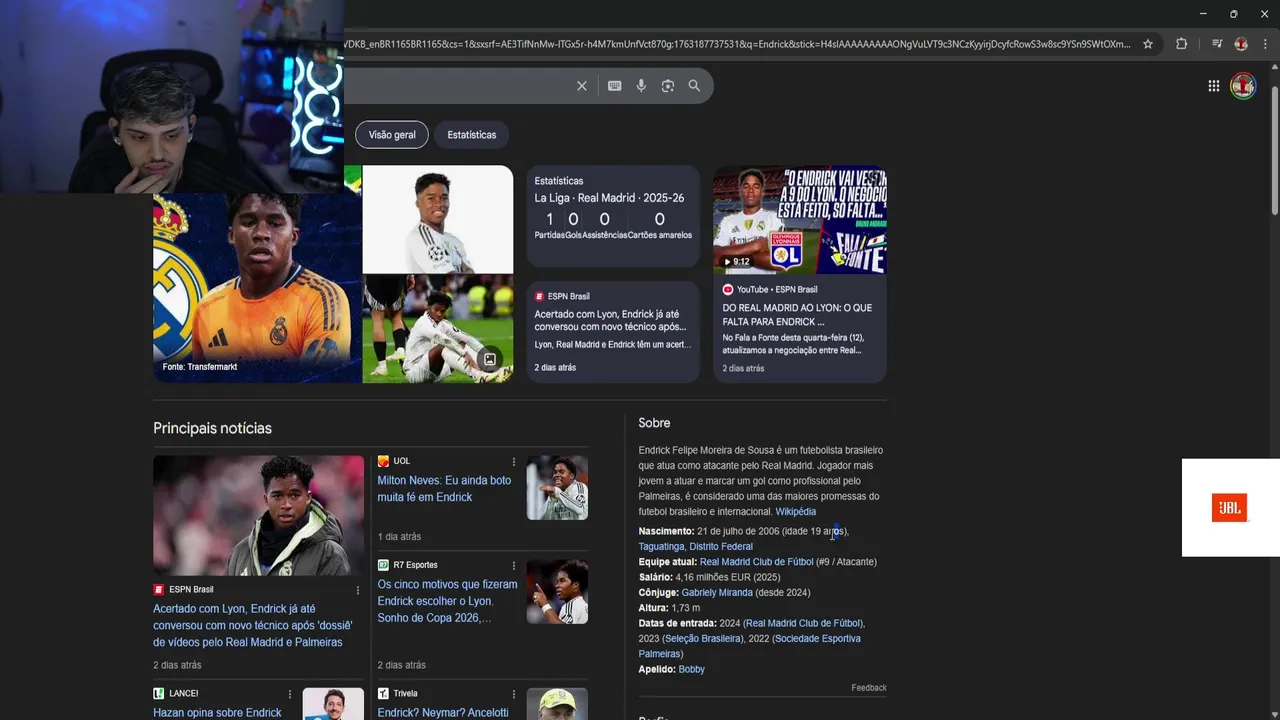Open 'Acertado com Lyon' ESPN Brasil card
Image resolution: width=1280 pixels, height=720 pixels.
pyautogui.click(x=613, y=332)
